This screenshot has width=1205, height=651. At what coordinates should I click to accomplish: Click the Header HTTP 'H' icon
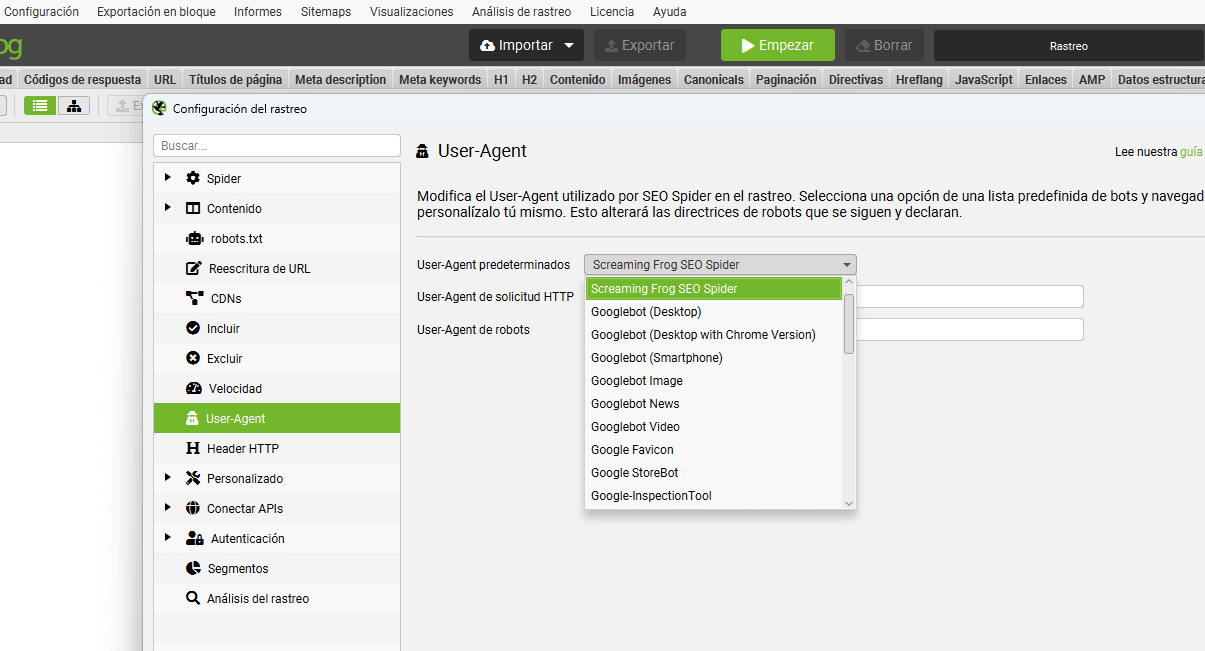193,448
